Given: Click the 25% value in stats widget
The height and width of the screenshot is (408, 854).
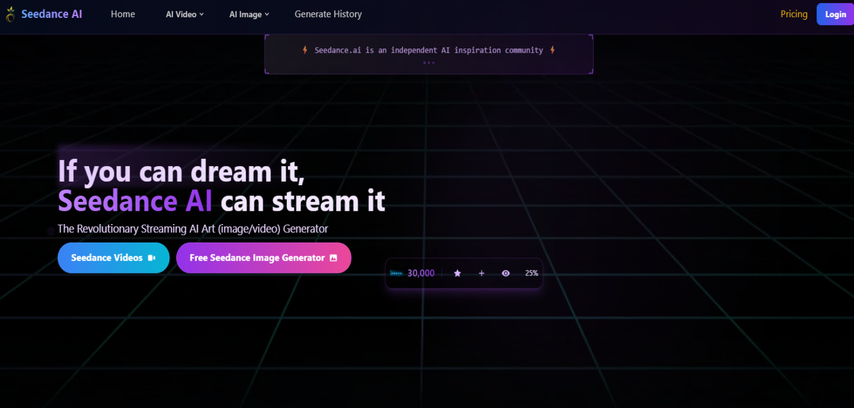Looking at the screenshot, I should tap(532, 273).
